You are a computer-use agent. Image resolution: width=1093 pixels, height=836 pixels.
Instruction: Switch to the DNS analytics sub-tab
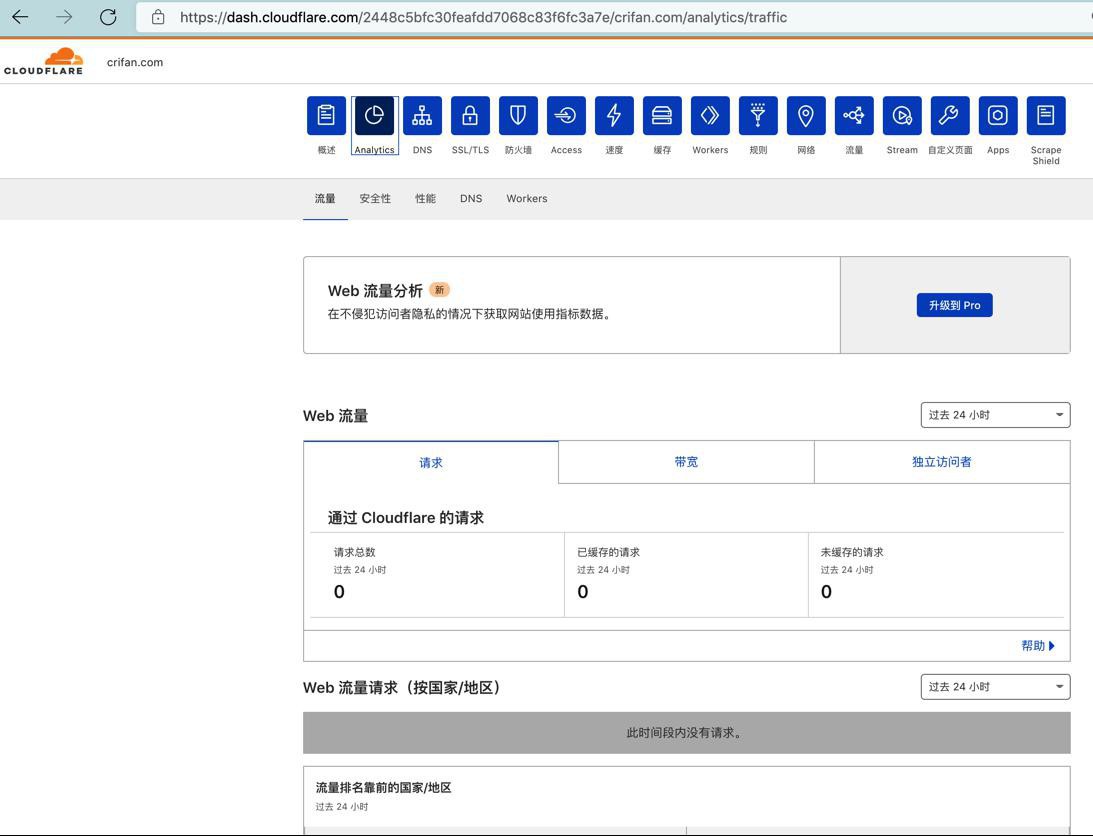471,199
